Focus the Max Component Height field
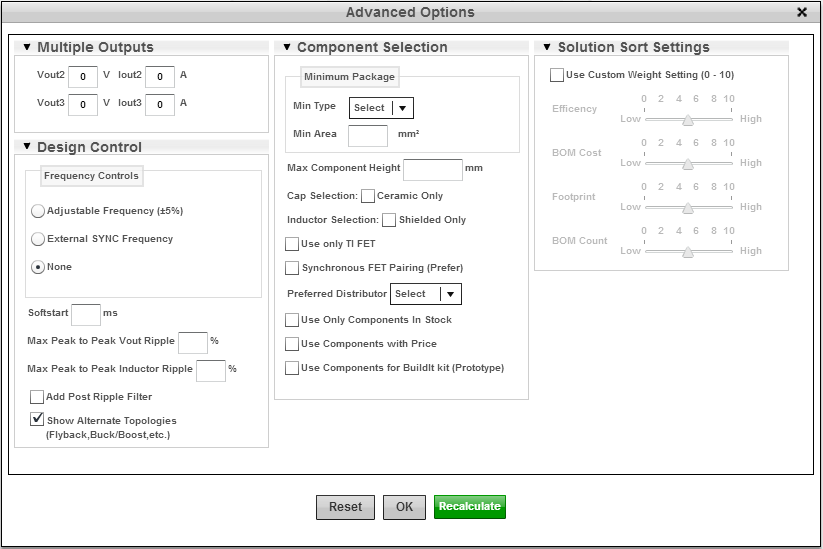823x549 pixels. 432,169
